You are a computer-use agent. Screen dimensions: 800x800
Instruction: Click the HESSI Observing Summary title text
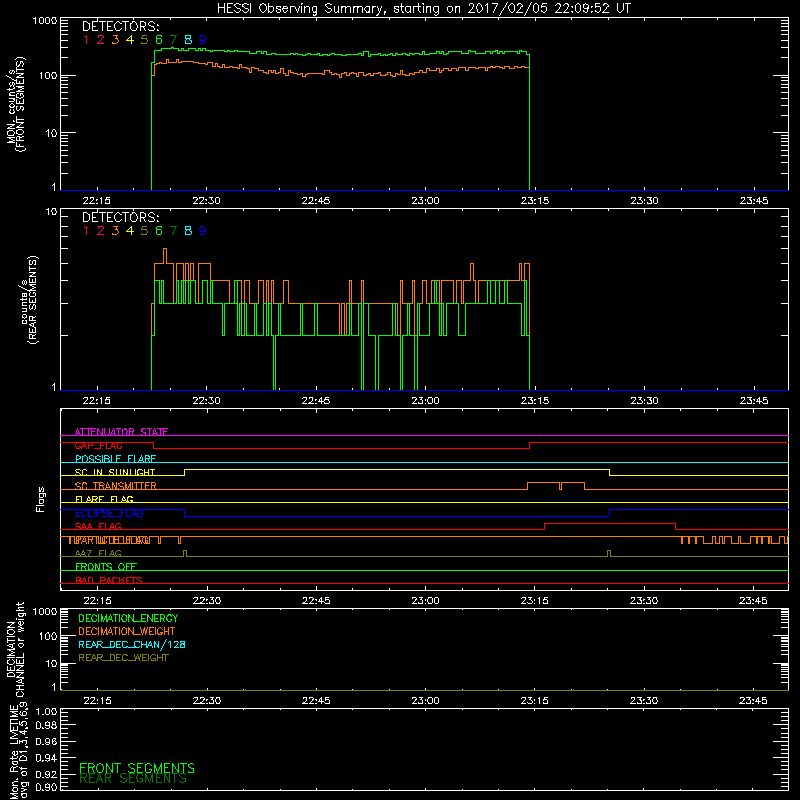click(423, 9)
